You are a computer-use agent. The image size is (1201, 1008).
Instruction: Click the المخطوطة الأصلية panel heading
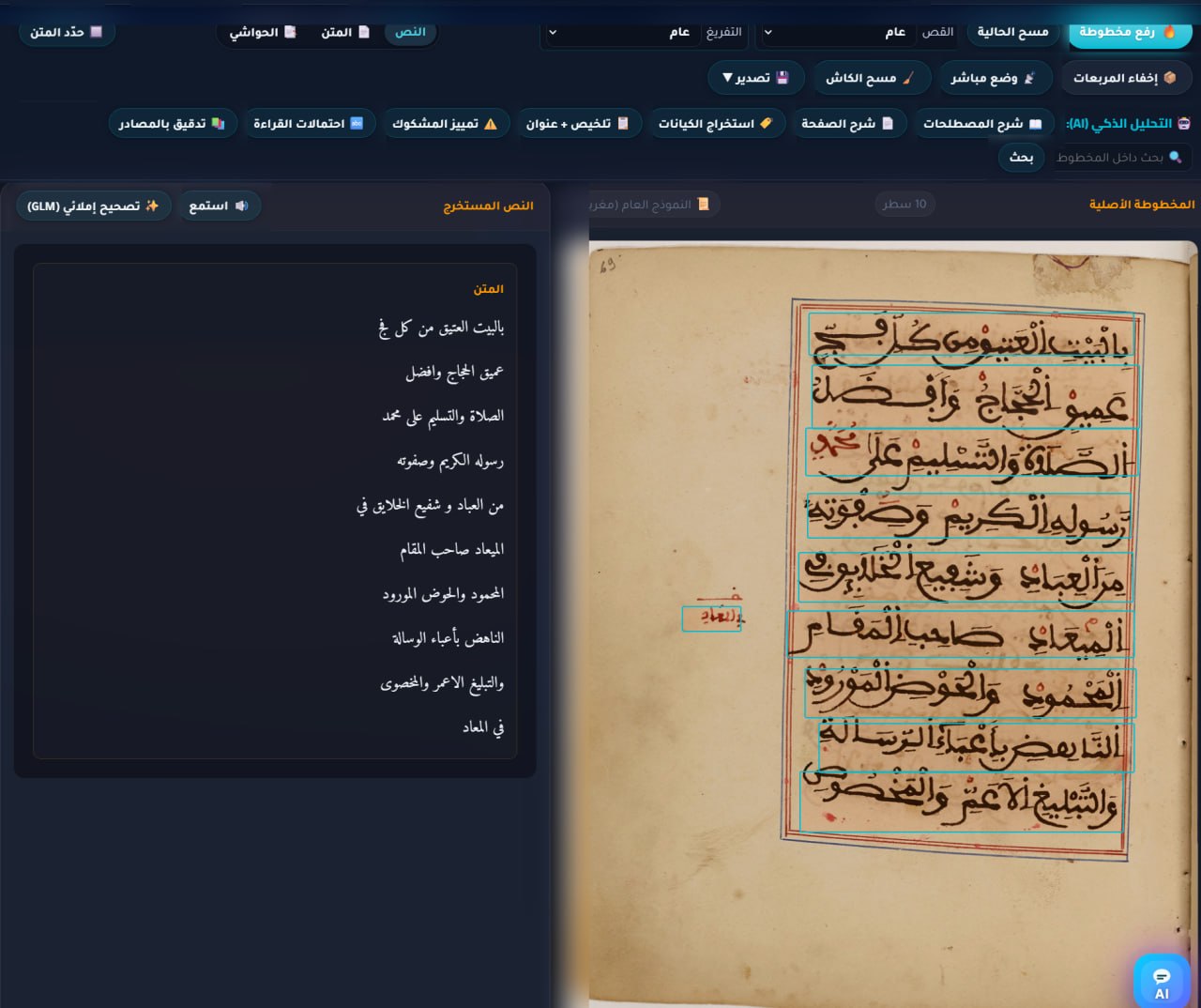click(1142, 204)
